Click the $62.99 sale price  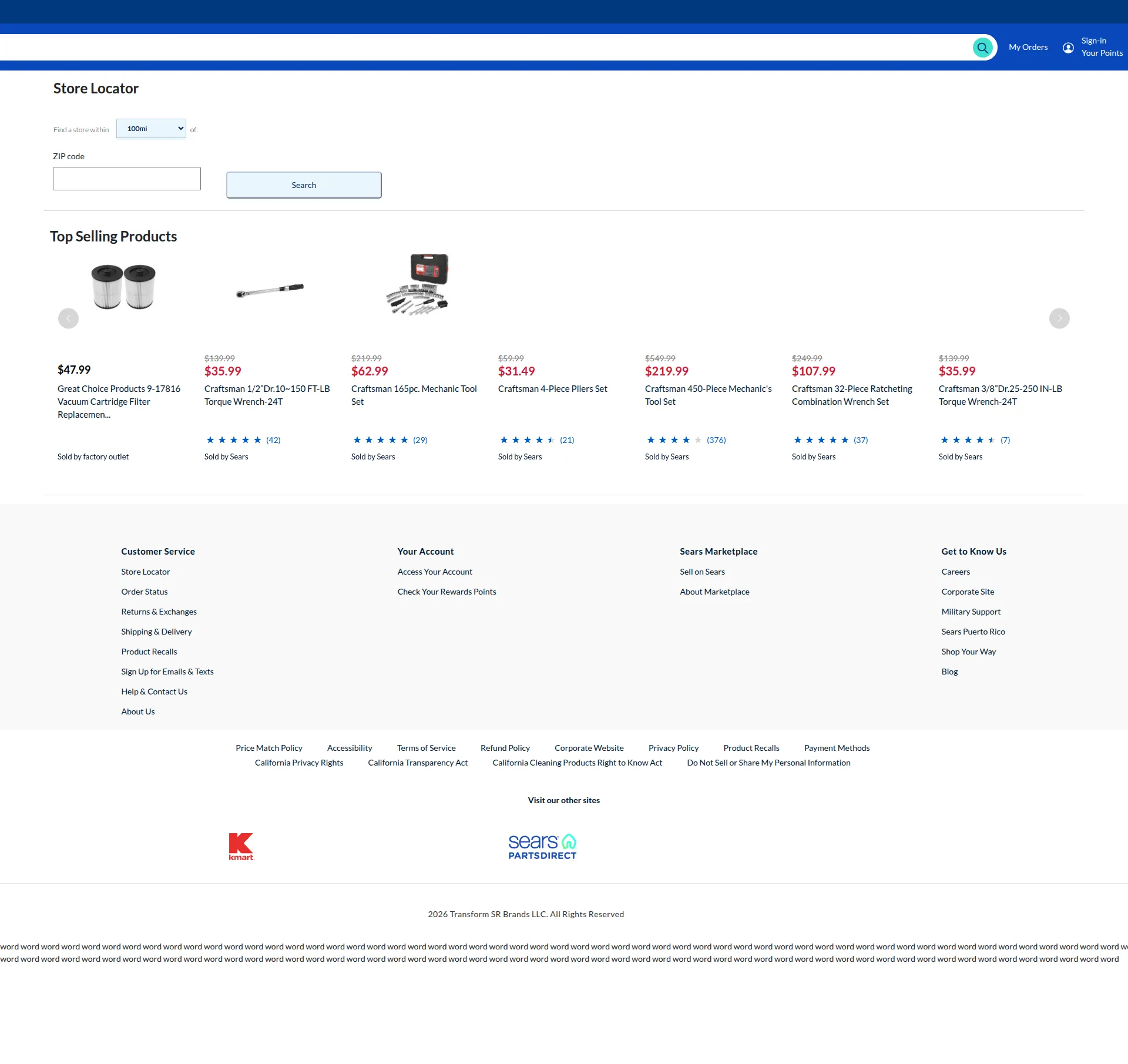click(x=370, y=371)
